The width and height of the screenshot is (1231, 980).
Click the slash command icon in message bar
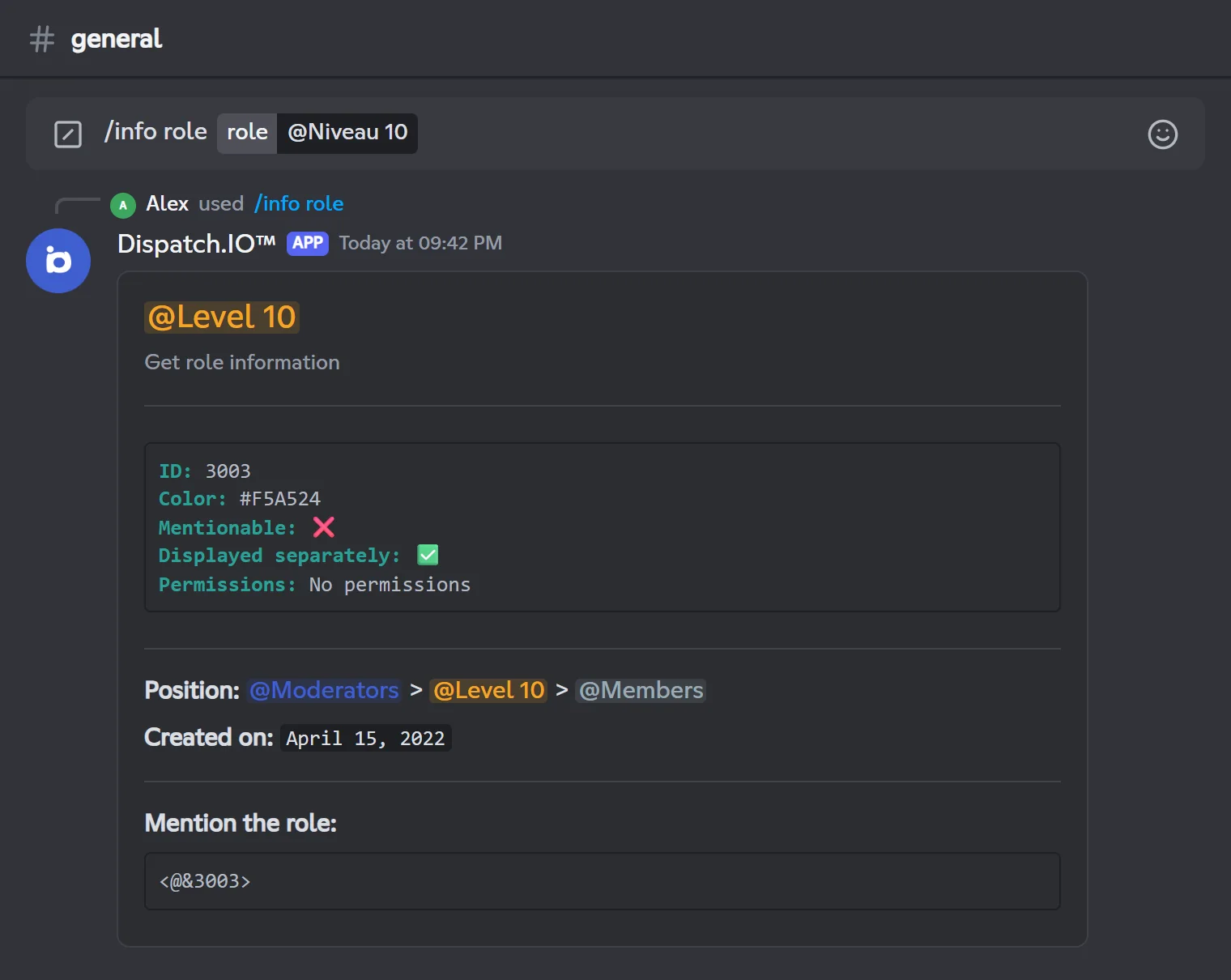pyautogui.click(x=68, y=134)
